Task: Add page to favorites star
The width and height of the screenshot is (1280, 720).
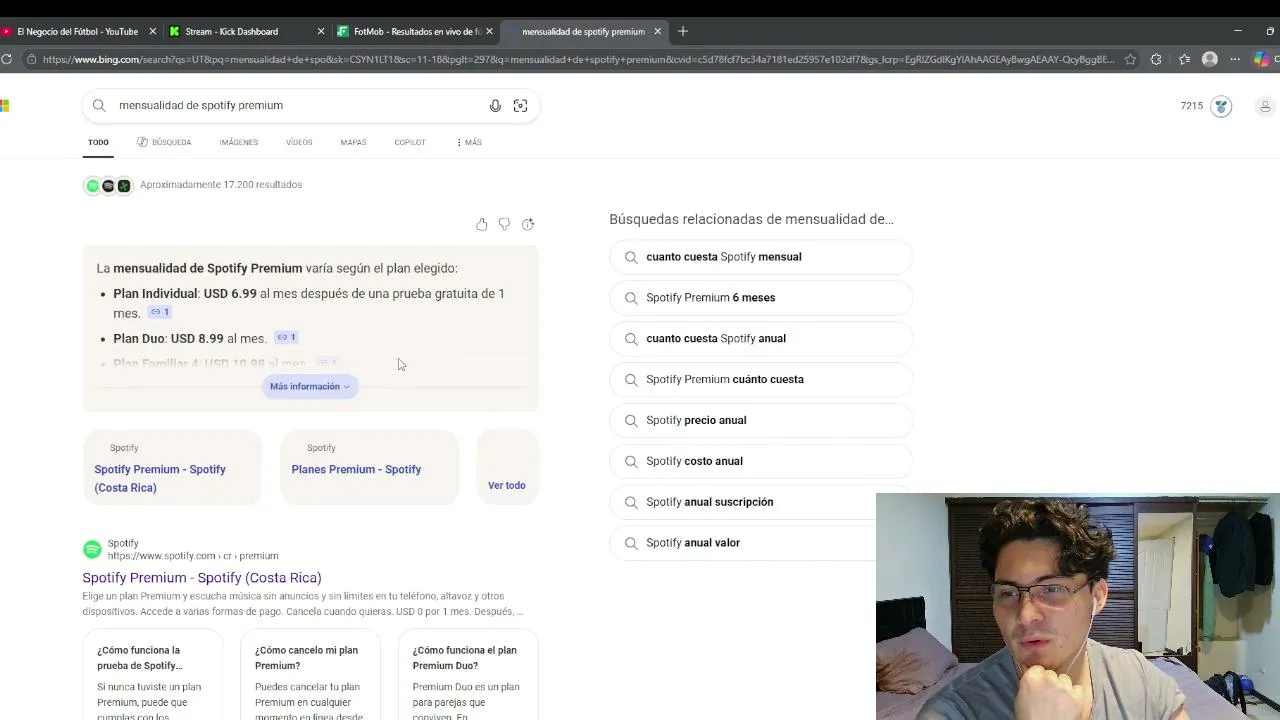Action: coord(1130,59)
